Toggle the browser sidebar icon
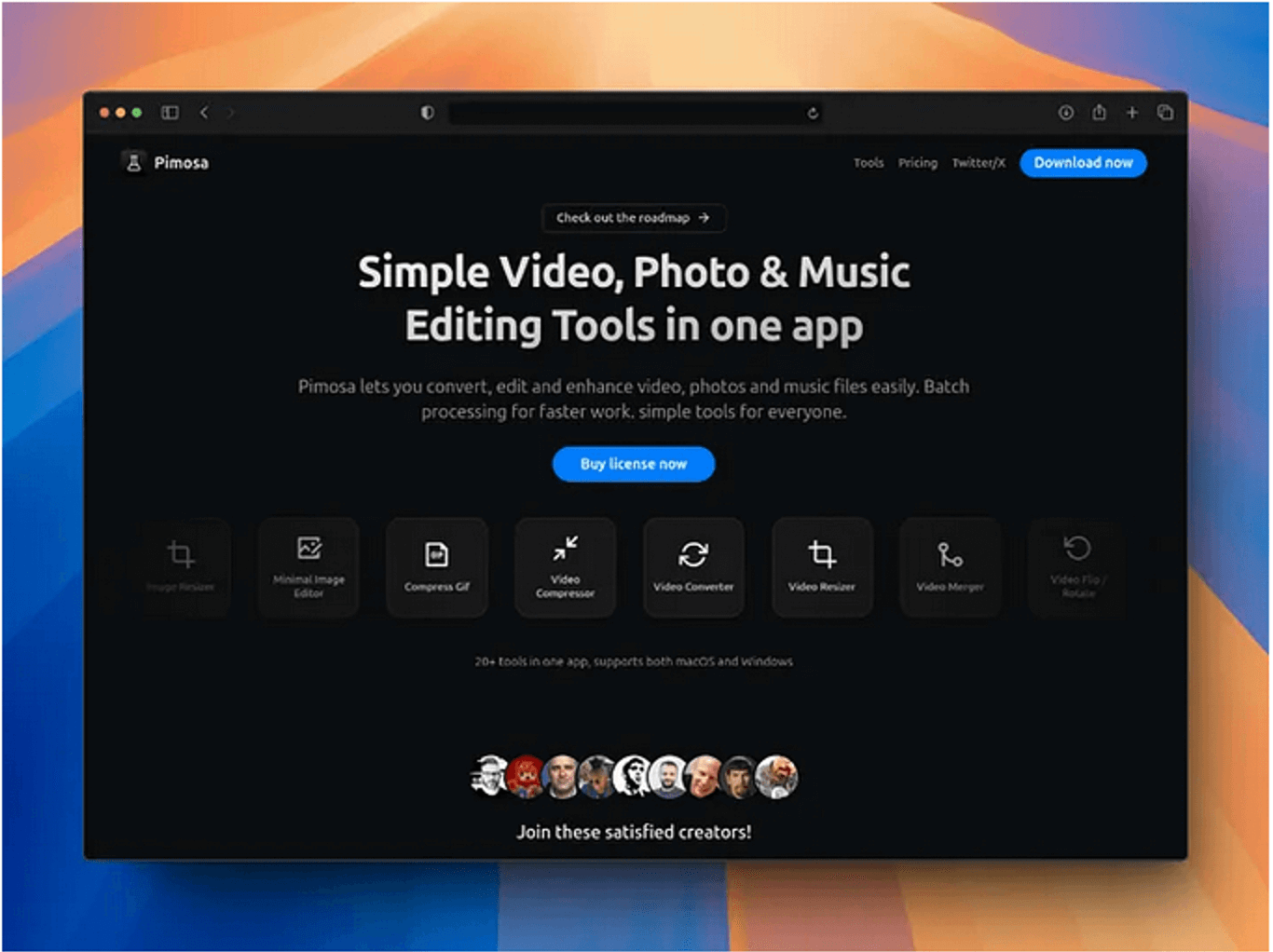This screenshot has width=1273, height=952. (170, 113)
